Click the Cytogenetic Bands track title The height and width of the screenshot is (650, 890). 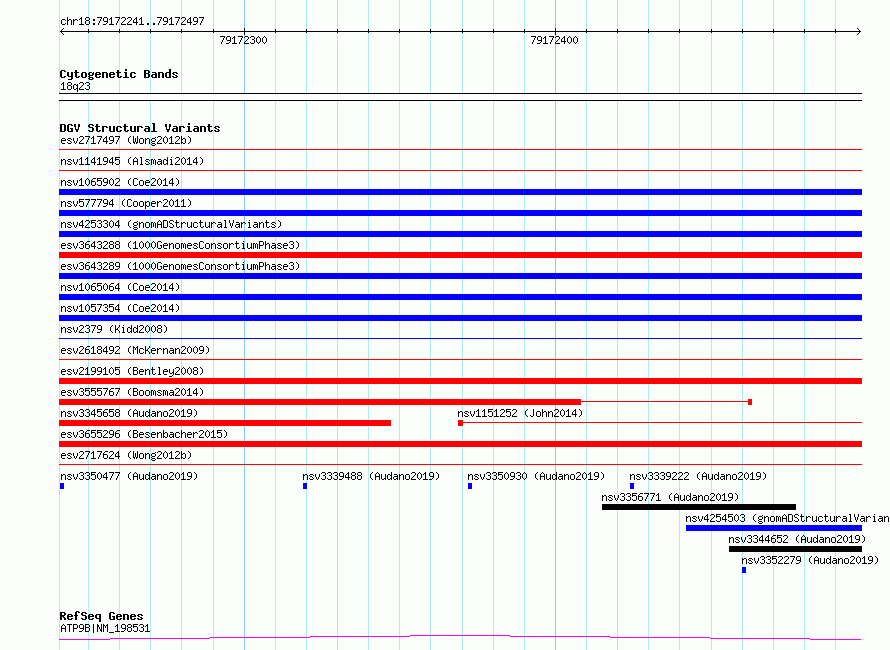tap(119, 74)
